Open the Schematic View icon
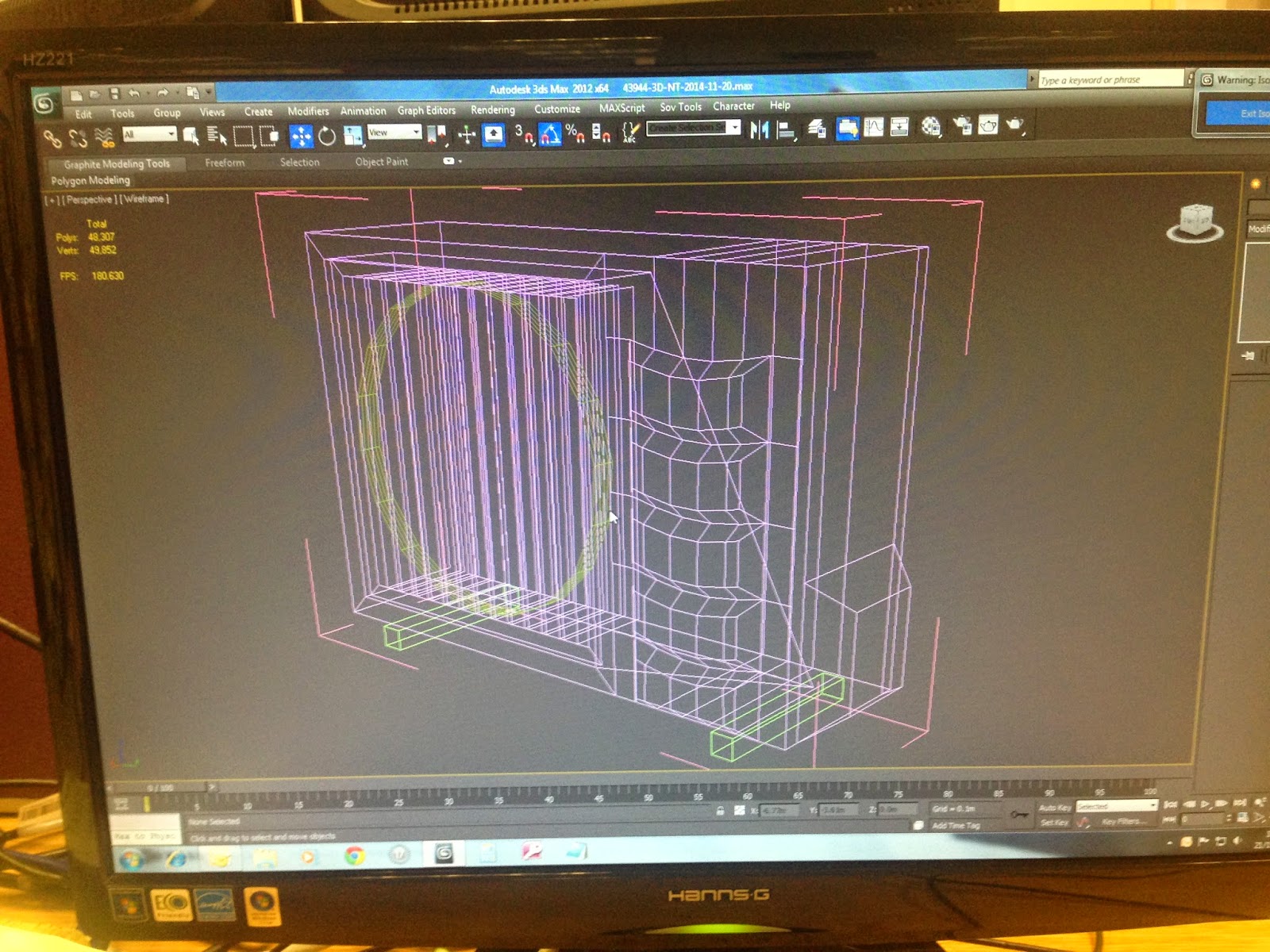 pos(899,127)
